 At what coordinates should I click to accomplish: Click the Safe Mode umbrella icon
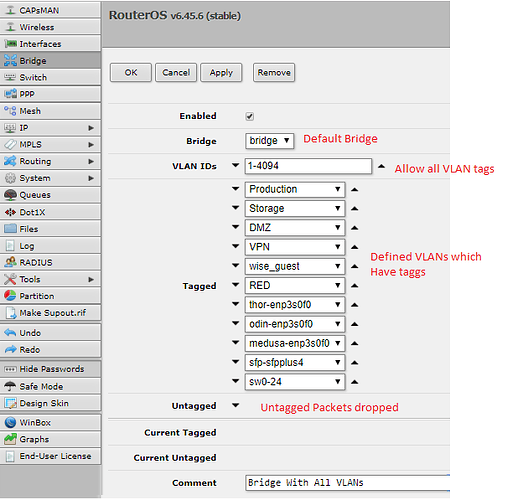coord(10,386)
